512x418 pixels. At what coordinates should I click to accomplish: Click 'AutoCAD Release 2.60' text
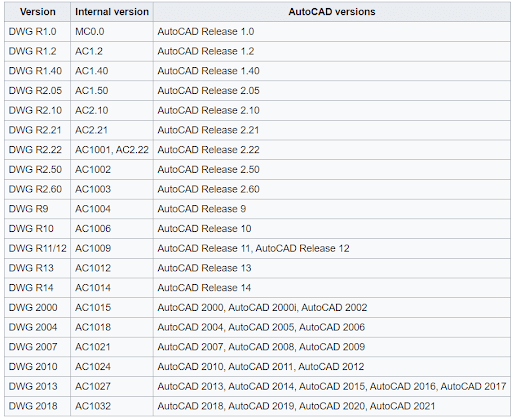coord(208,189)
